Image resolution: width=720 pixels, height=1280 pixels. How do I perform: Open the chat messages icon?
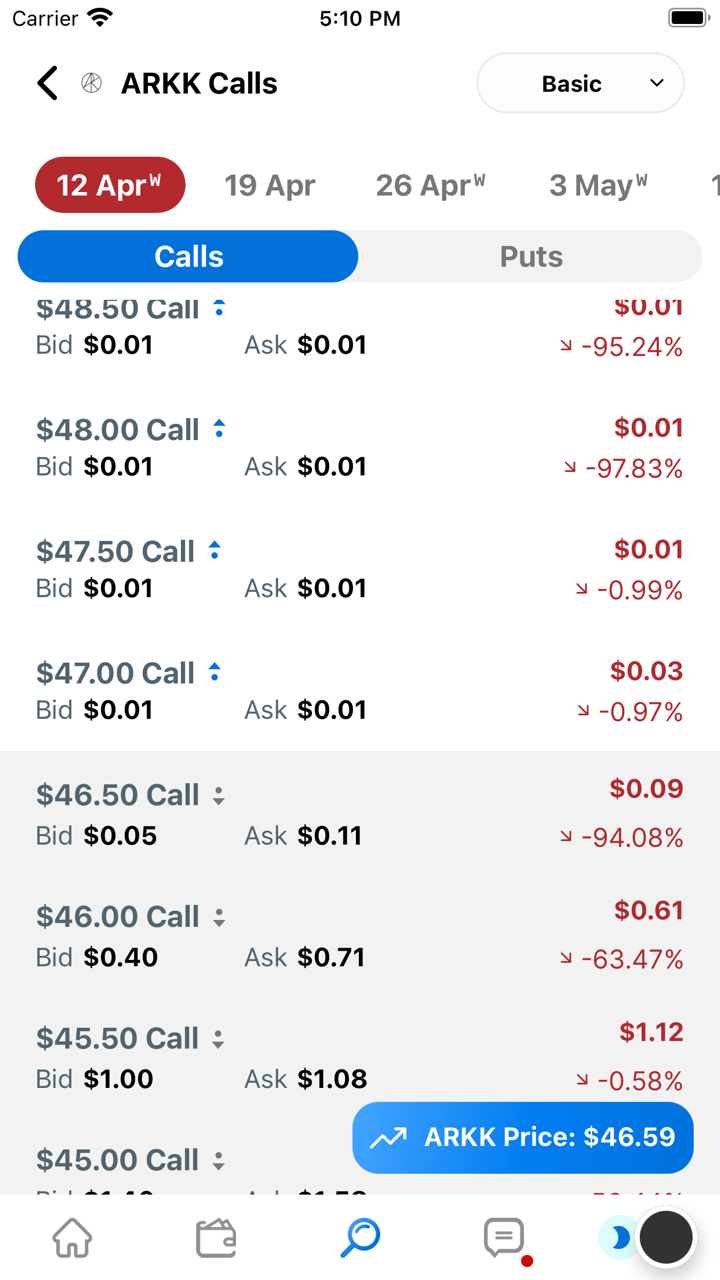pos(504,1238)
